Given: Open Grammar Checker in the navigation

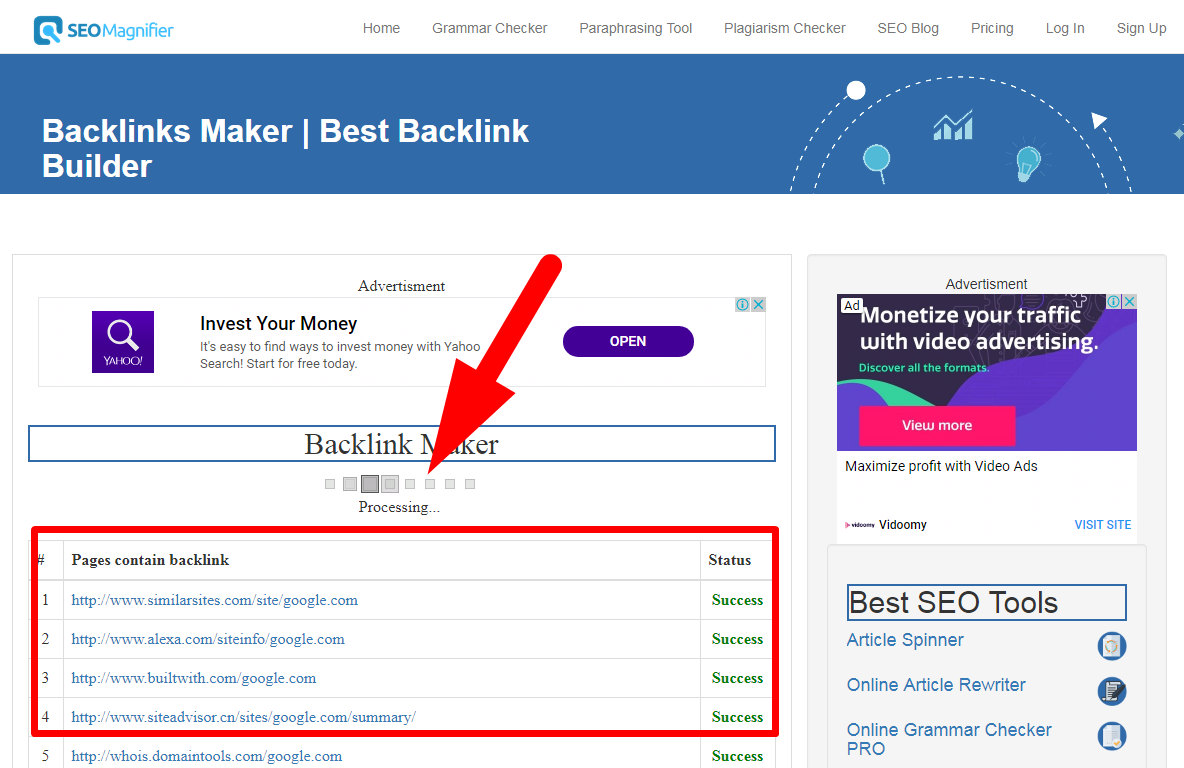Looking at the screenshot, I should pyautogui.click(x=489, y=29).
